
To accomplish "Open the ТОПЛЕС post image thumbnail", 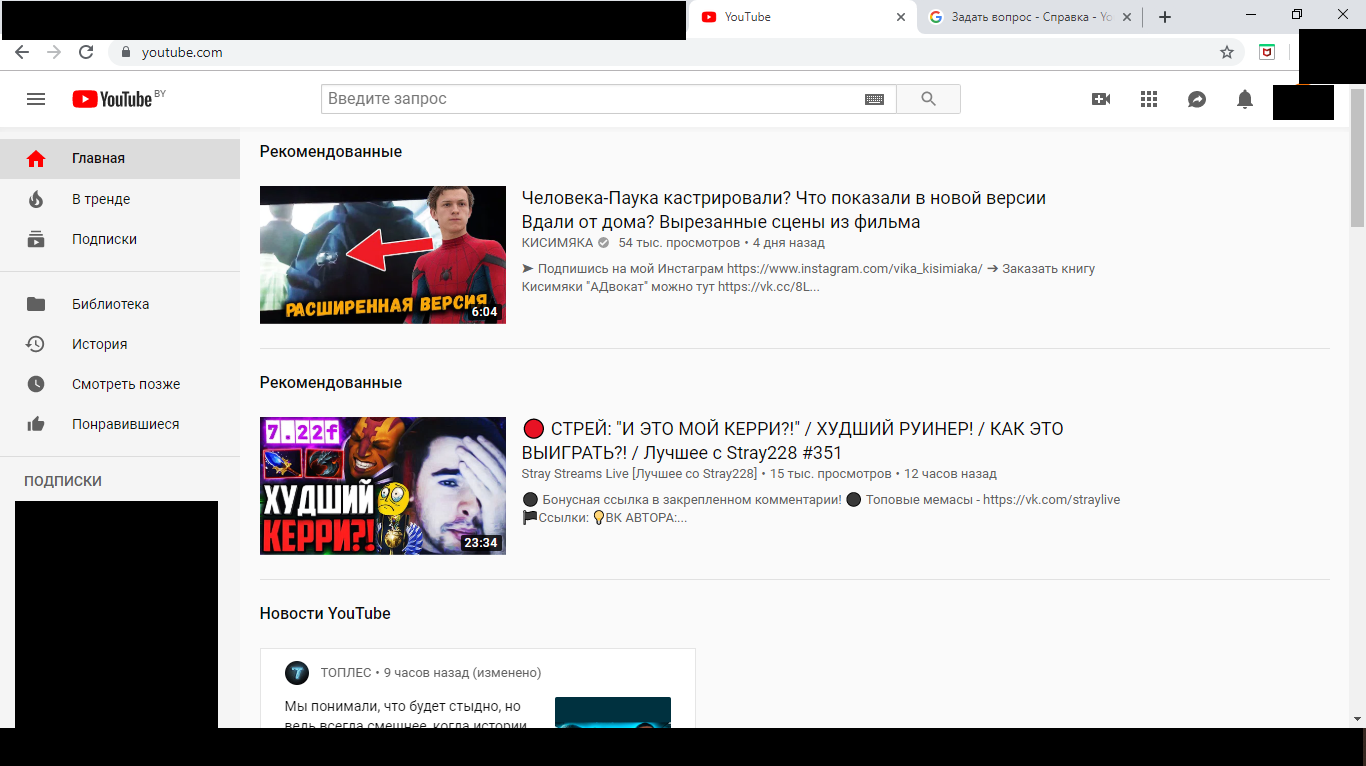I will [x=613, y=712].
